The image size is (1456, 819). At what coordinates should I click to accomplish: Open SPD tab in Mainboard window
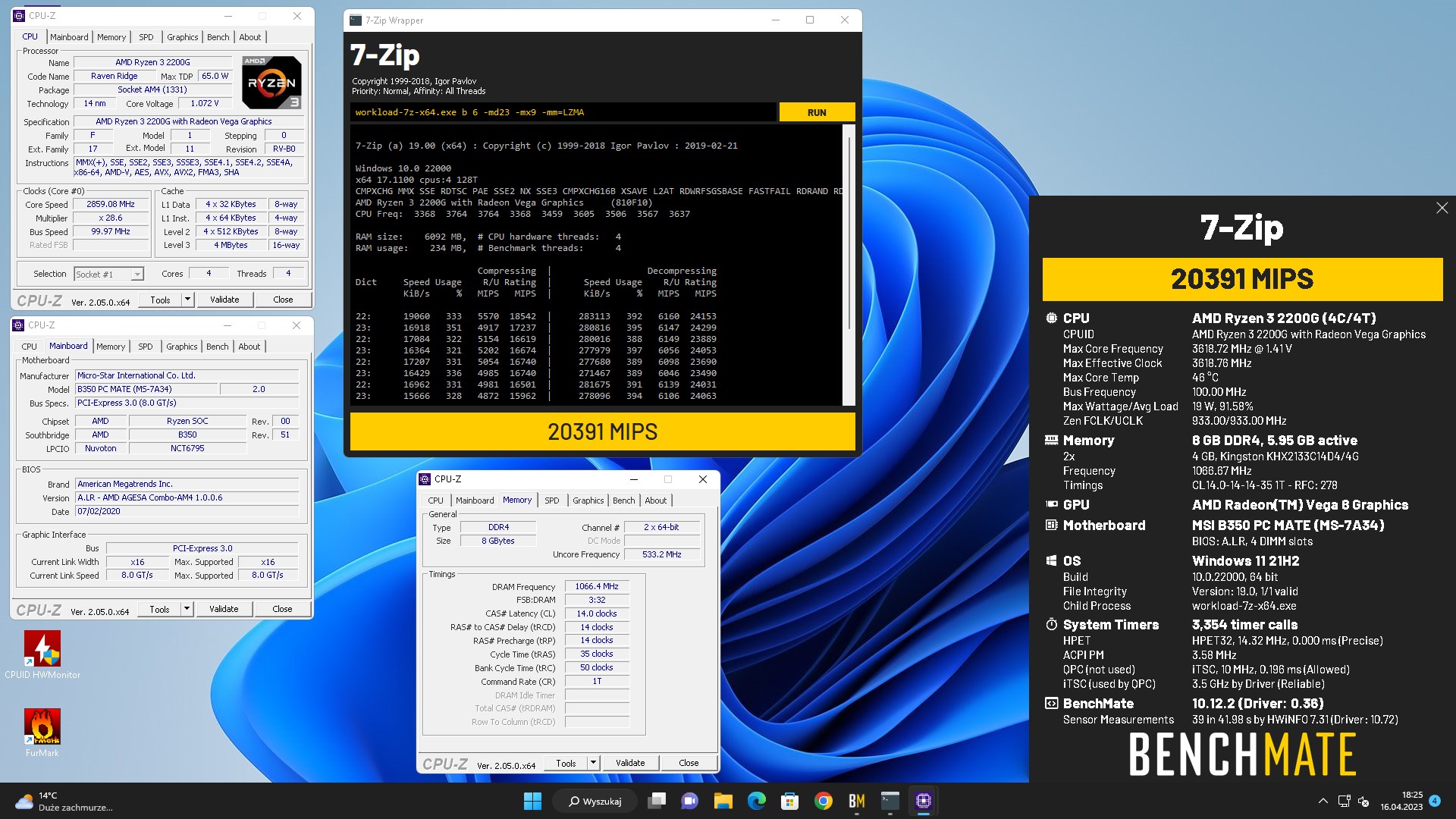pyautogui.click(x=146, y=347)
